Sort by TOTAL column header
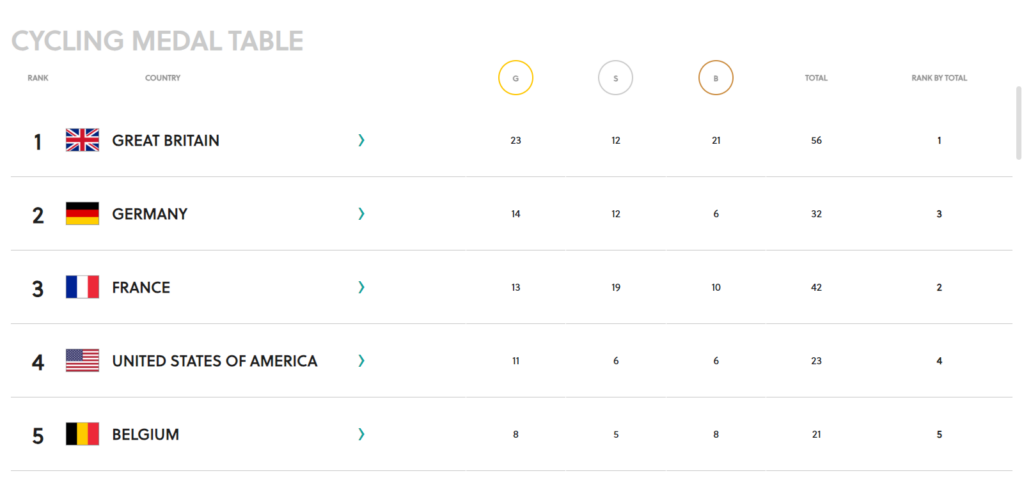 (x=816, y=78)
